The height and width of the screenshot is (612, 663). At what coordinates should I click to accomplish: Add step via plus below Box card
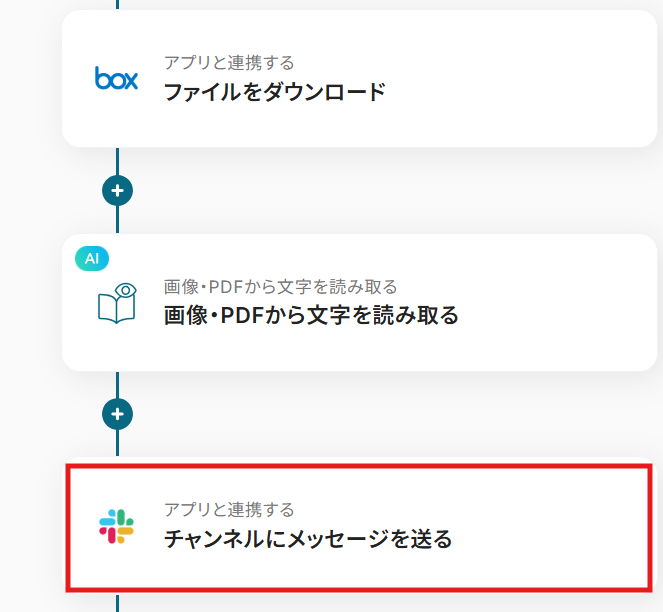point(117,189)
